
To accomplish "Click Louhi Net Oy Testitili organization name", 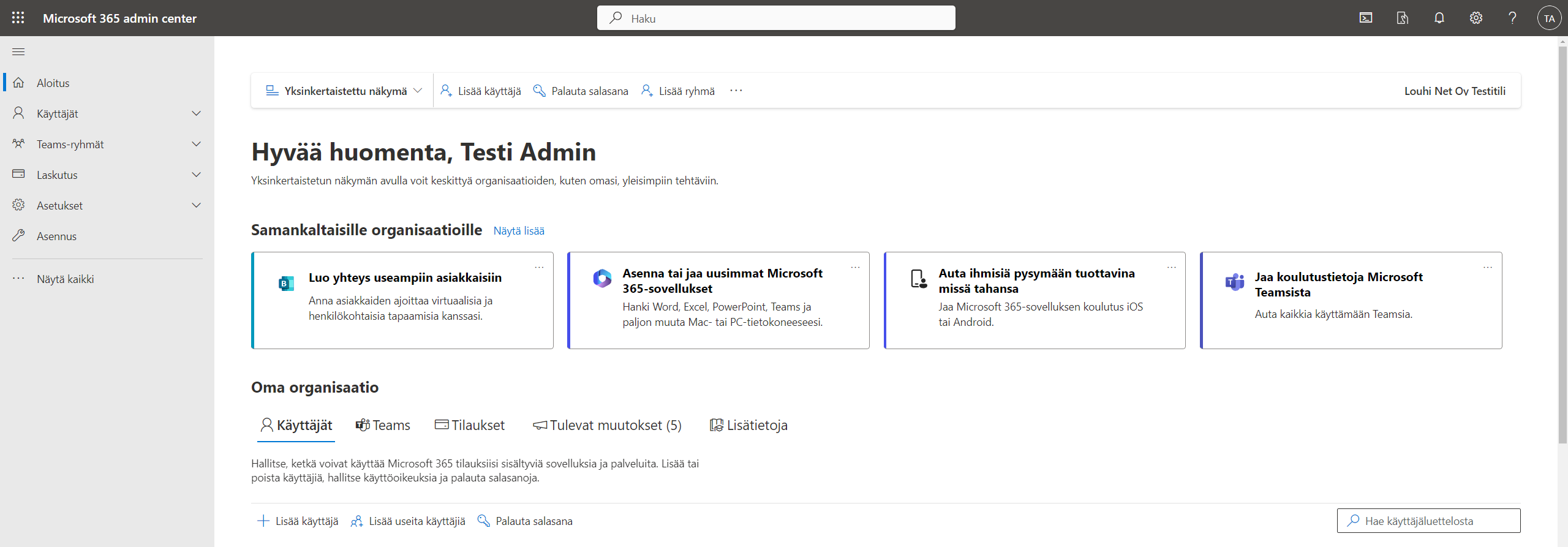I will [1455, 91].
